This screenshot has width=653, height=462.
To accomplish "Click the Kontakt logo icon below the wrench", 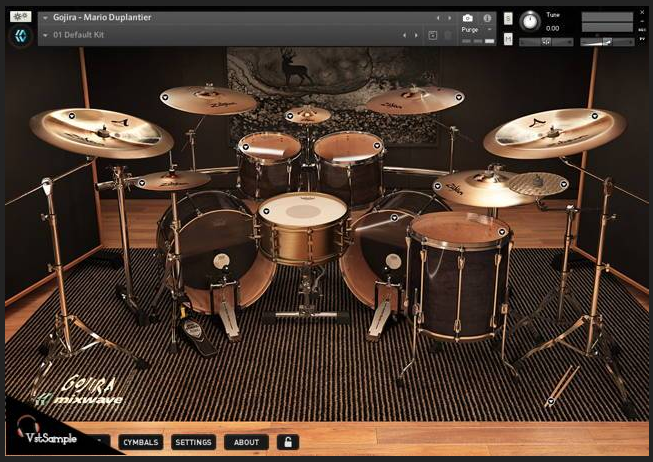I will (20, 36).
